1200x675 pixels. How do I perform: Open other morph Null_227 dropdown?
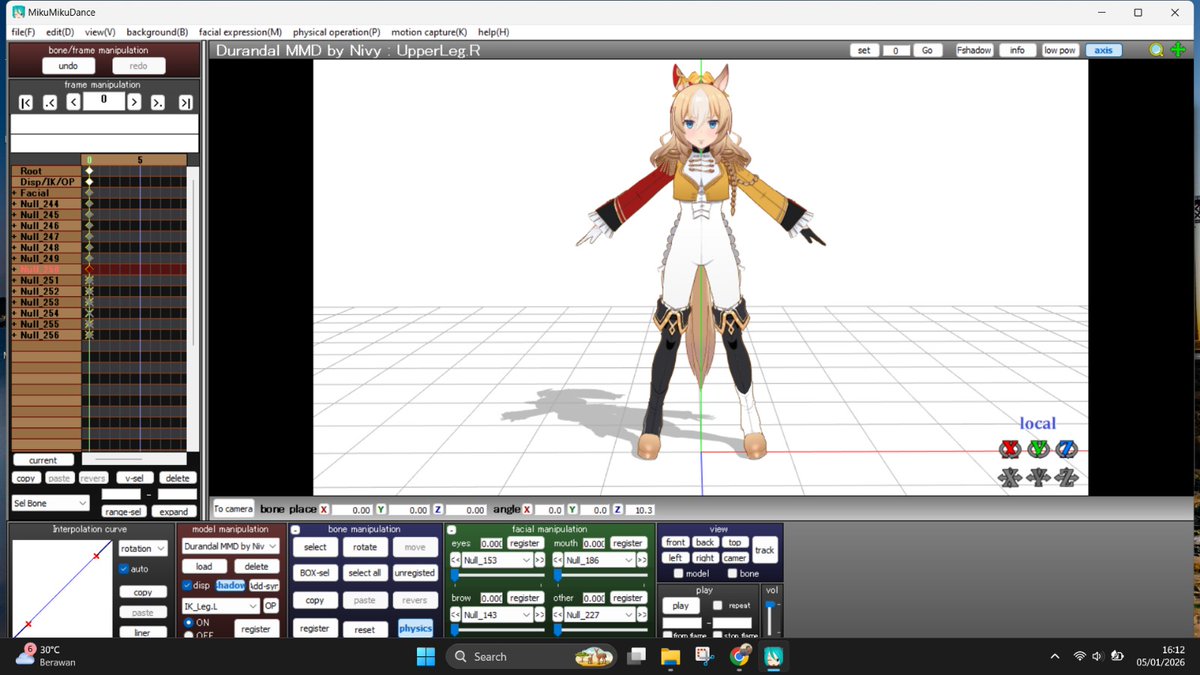[600, 614]
